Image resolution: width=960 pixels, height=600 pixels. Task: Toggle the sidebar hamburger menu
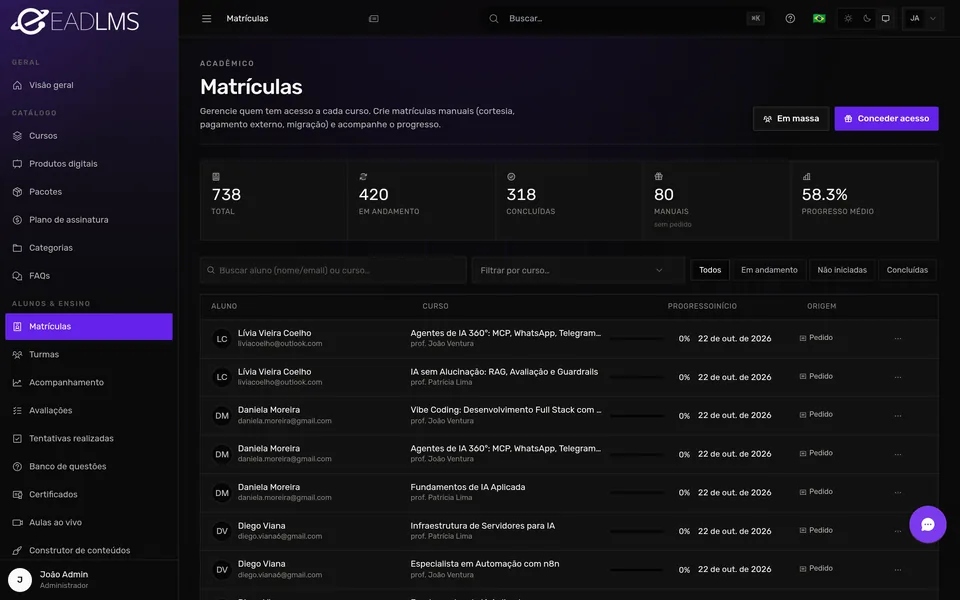(206, 18)
